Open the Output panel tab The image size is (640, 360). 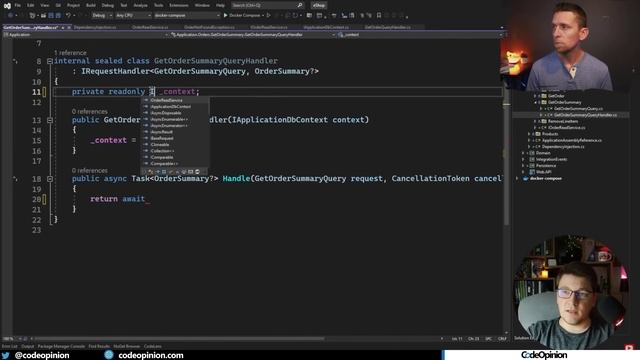28,346
